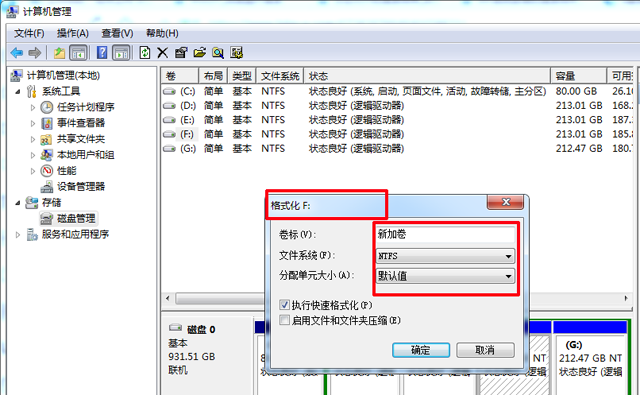Click the Back arrow toolbar icon
Image resolution: width=640 pixels, height=395 pixels.
coord(17,53)
